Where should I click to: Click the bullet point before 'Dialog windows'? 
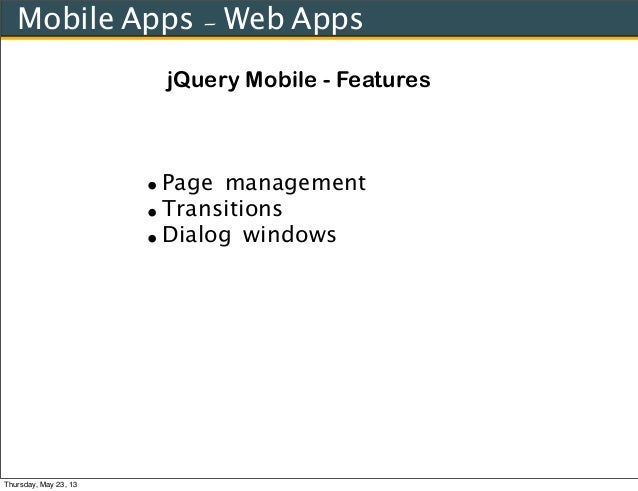point(152,238)
